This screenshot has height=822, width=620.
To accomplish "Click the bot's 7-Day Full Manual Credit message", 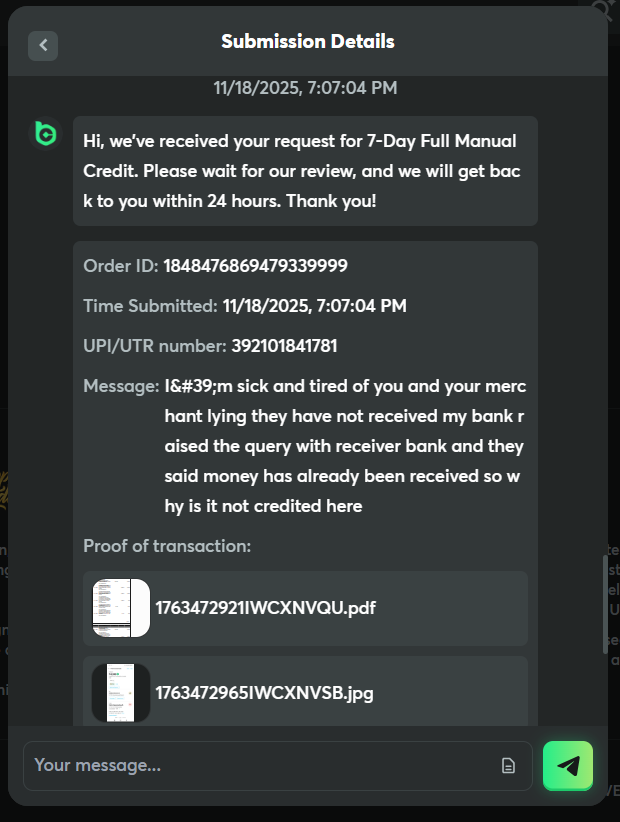I will pos(304,171).
